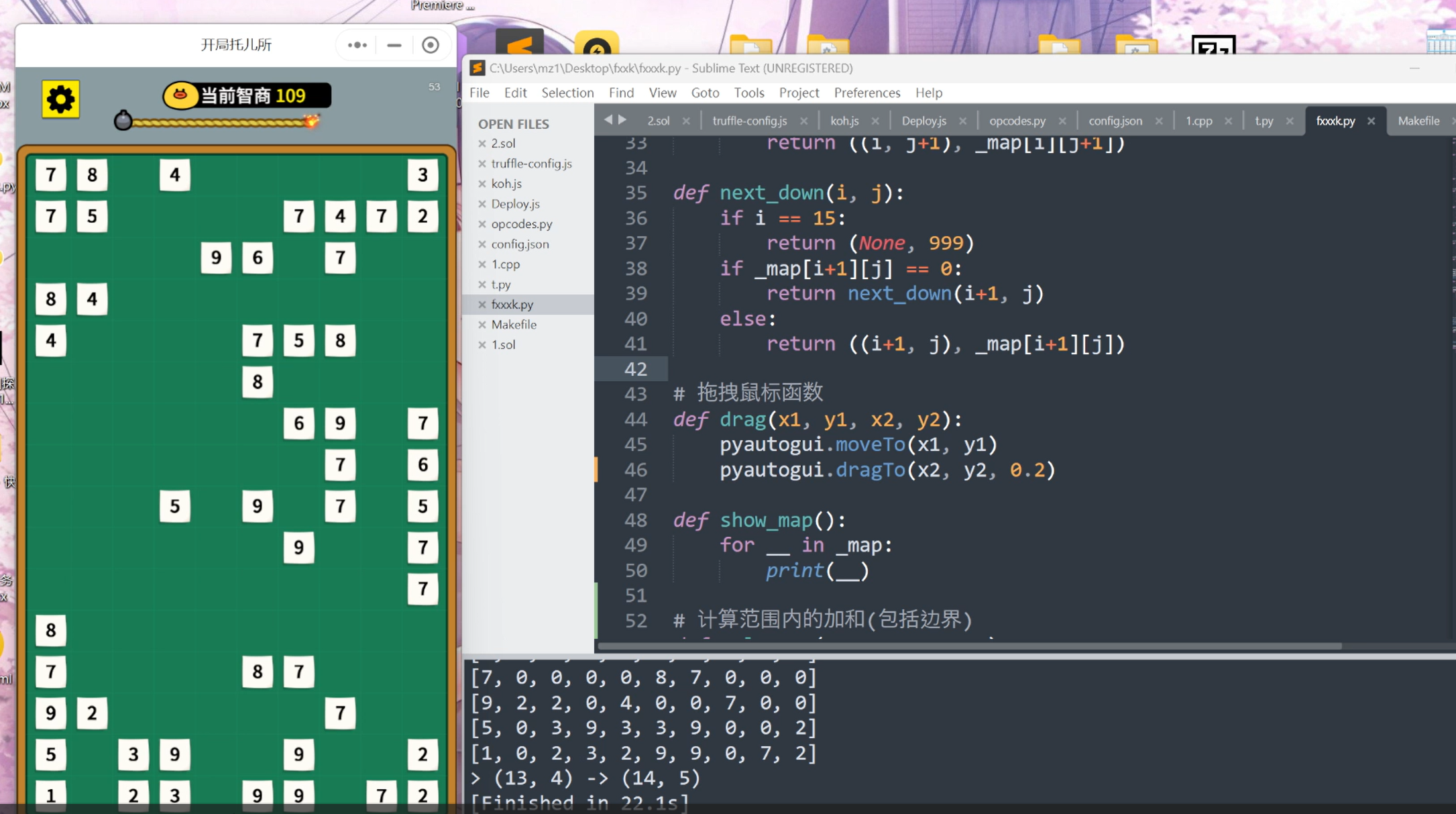Screen dimensions: 1456x814
Task: Click the Sublime Text logo in title bar
Action: click(x=477, y=68)
